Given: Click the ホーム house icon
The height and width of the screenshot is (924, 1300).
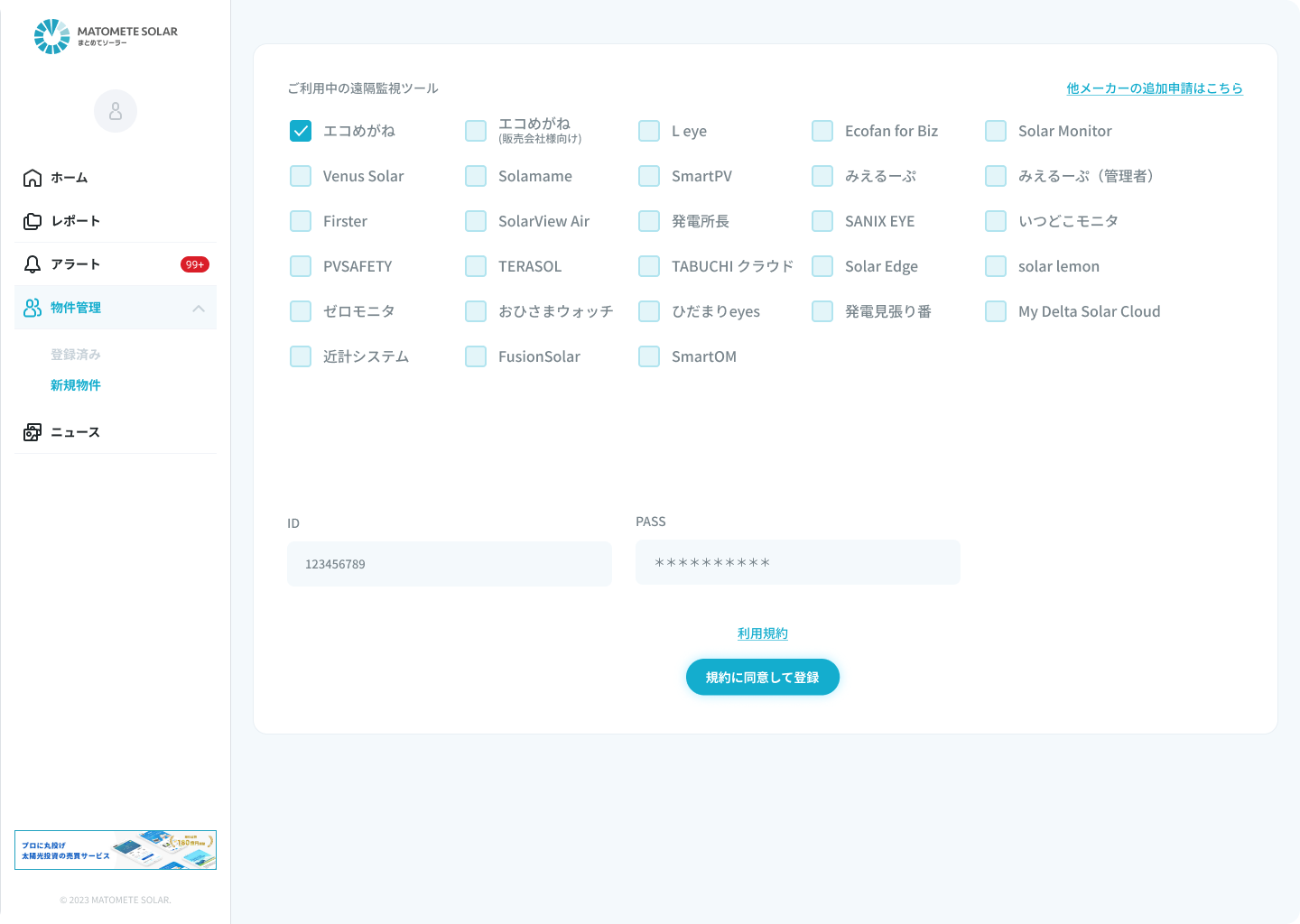Looking at the screenshot, I should coord(32,178).
